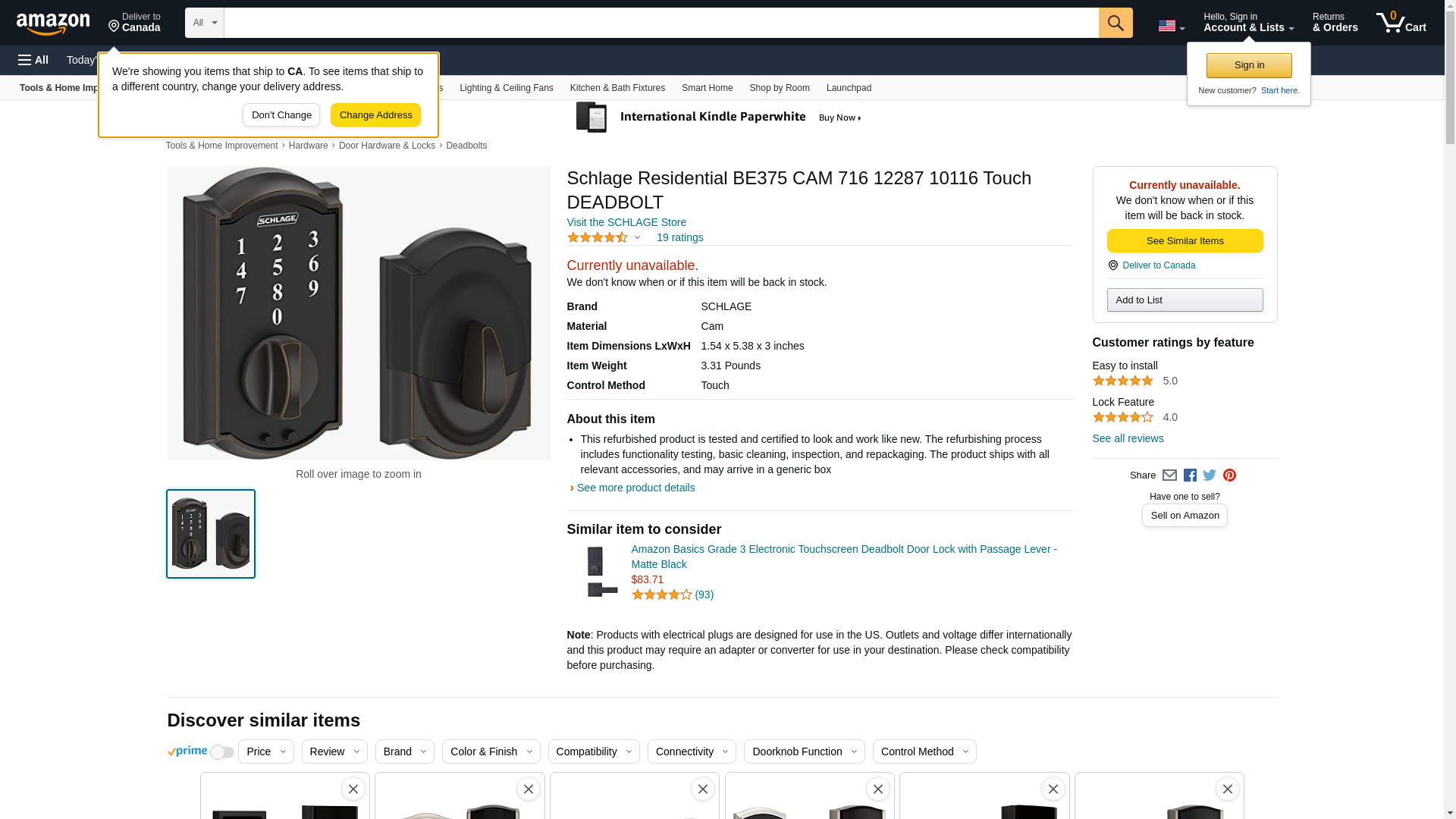Expand the Connectivity filter dropdown

(x=691, y=752)
